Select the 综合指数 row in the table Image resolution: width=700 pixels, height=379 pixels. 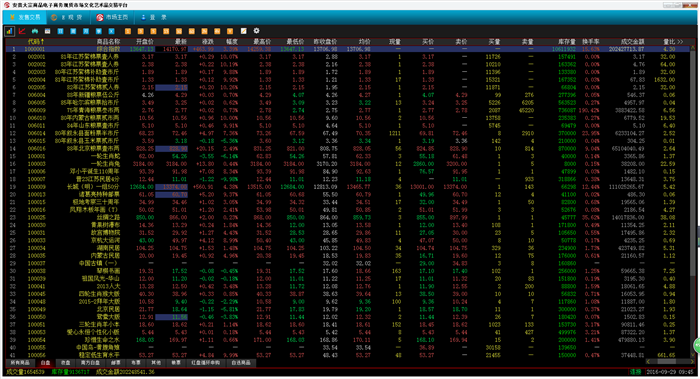[x=348, y=49]
